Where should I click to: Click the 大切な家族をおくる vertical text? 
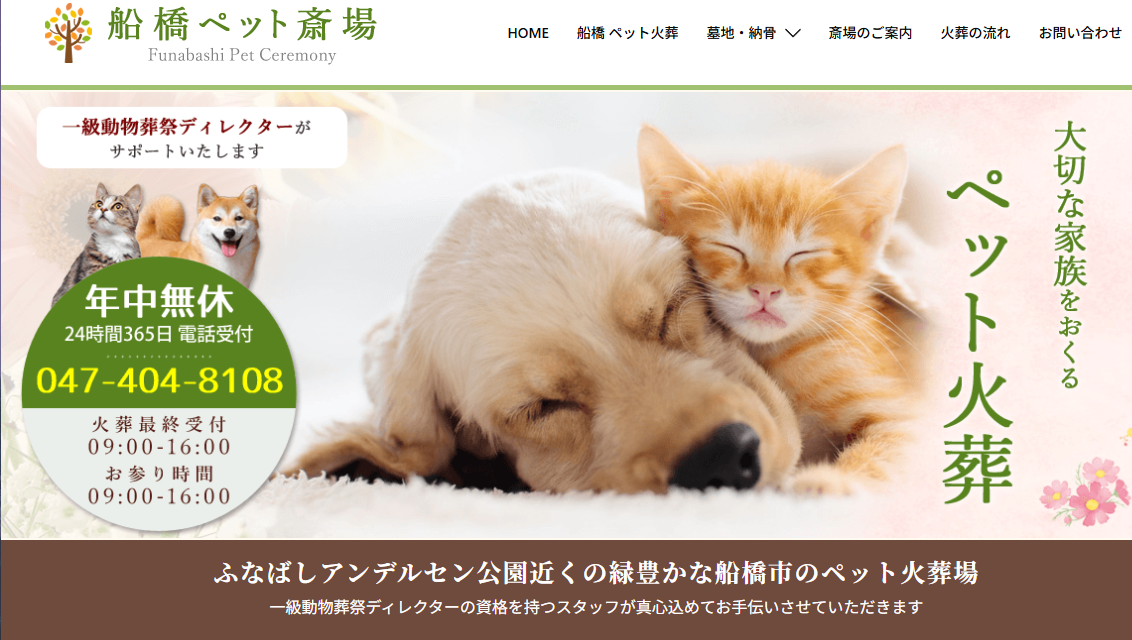pos(1070,255)
